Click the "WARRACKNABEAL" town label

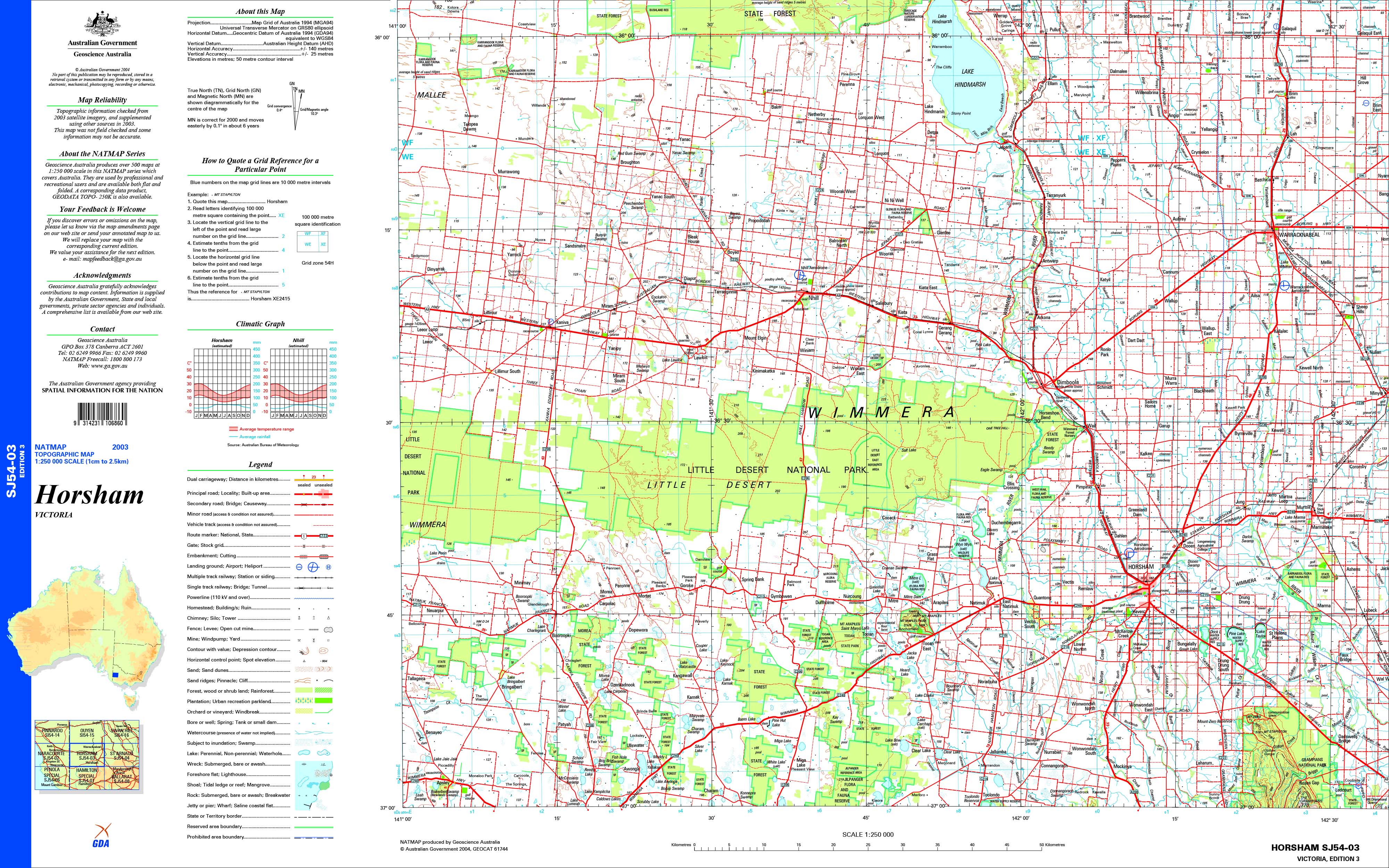pyautogui.click(x=1299, y=235)
